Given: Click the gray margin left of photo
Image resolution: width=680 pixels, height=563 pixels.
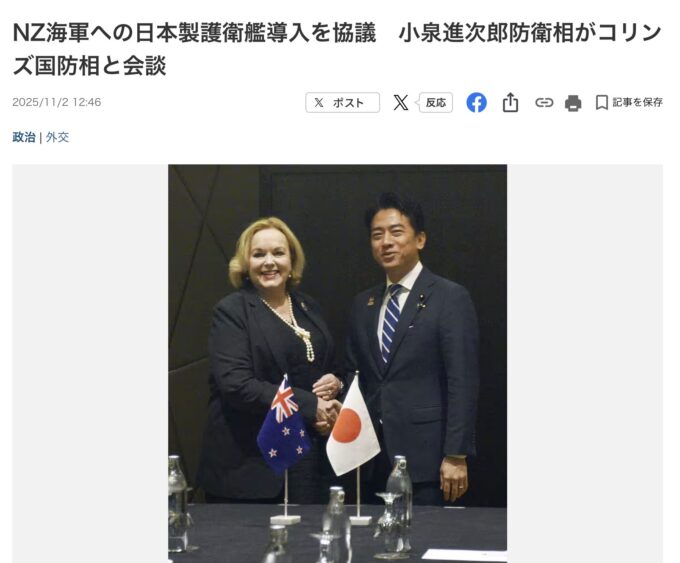Looking at the screenshot, I should pos(90,363).
